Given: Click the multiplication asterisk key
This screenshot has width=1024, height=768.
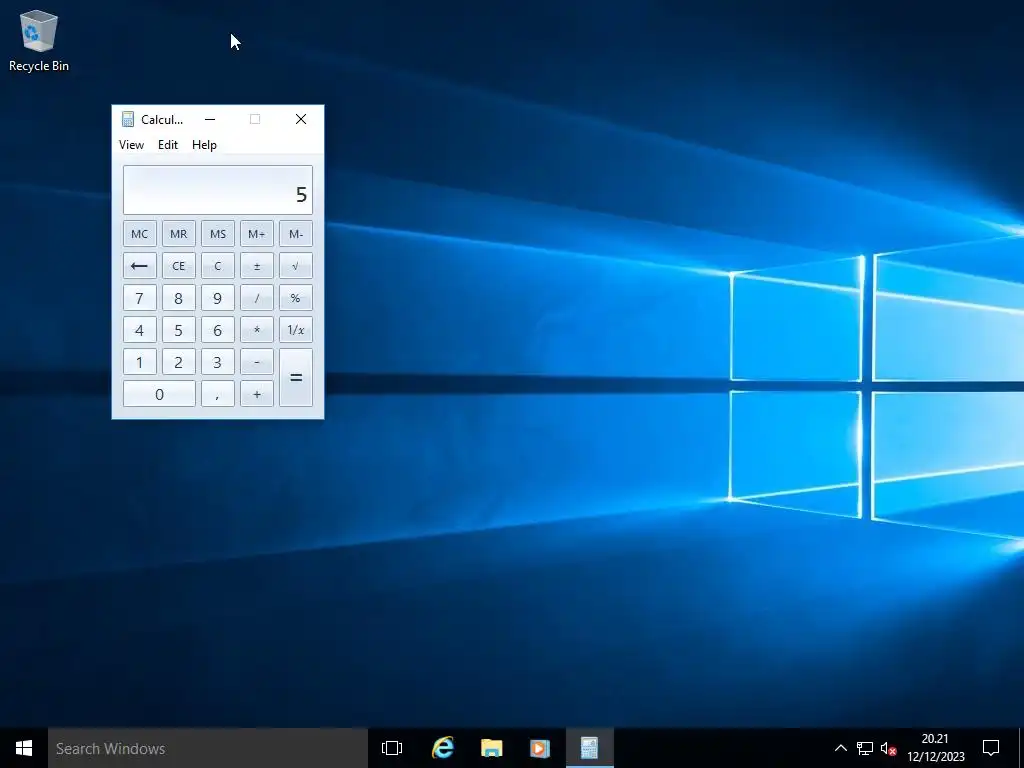Looking at the screenshot, I should point(257,330).
